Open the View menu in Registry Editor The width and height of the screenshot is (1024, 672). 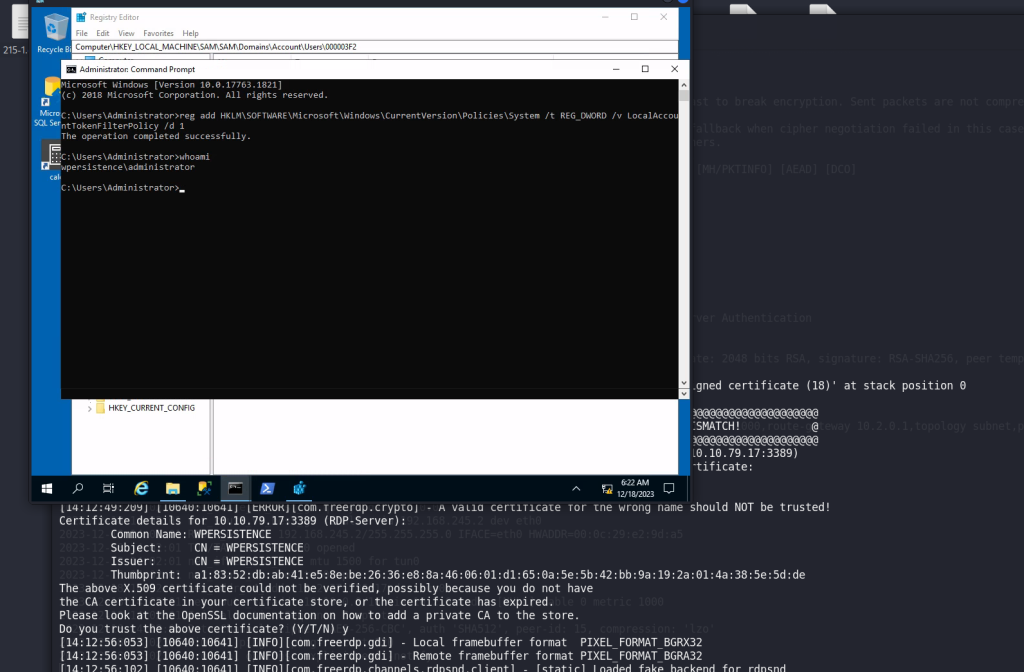126,33
